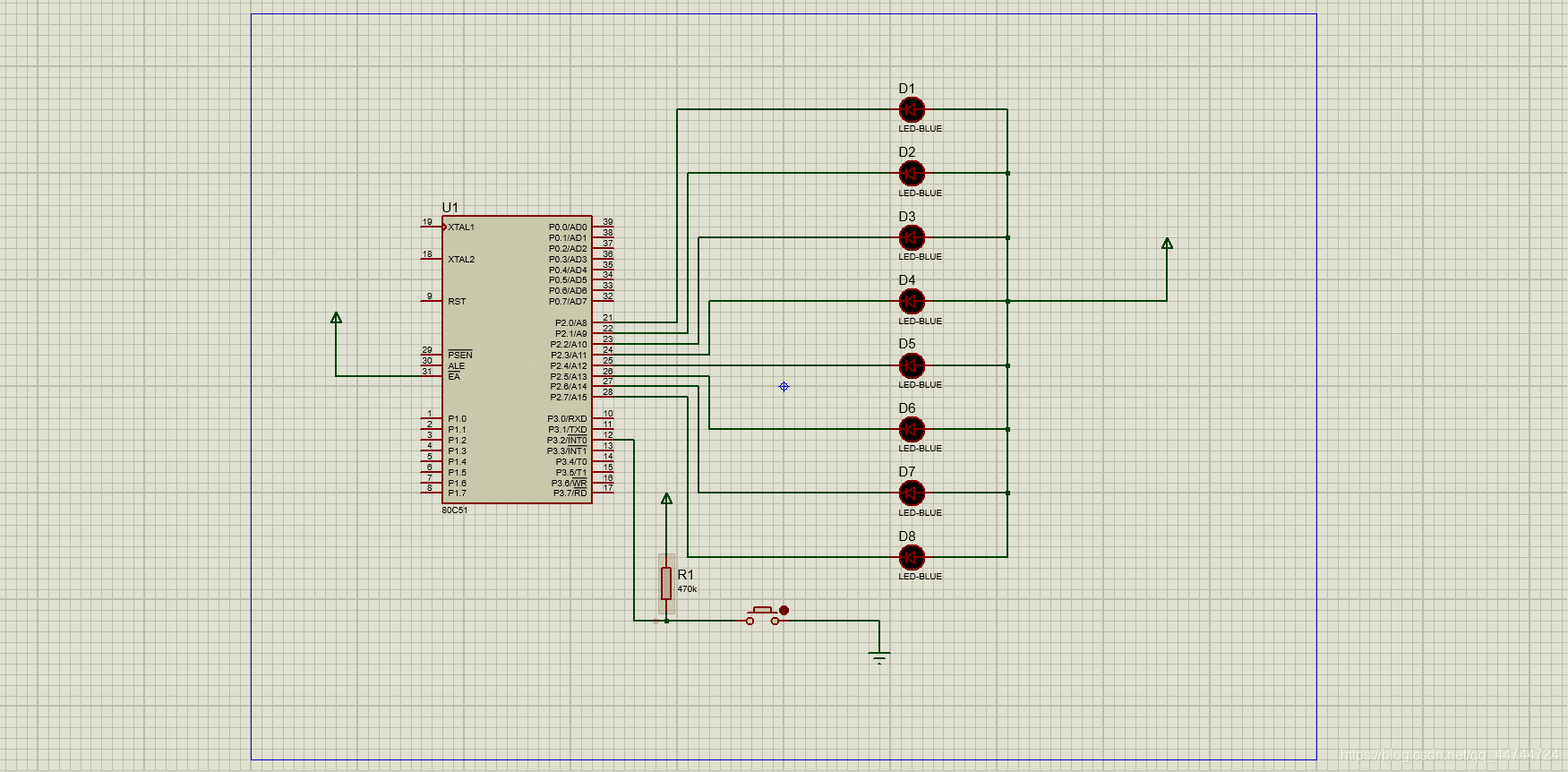Select the R1 resistor symbol
Viewport: 1568px width, 772px height.
(666, 583)
